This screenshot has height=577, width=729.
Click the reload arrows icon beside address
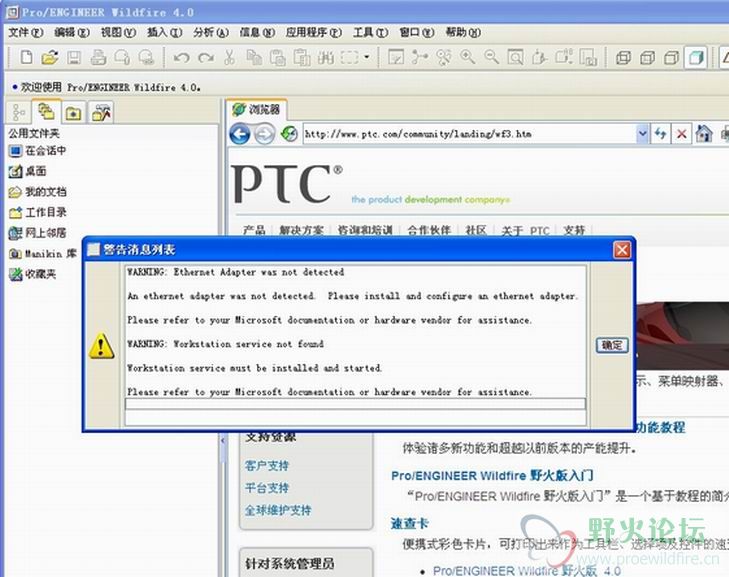(x=660, y=134)
